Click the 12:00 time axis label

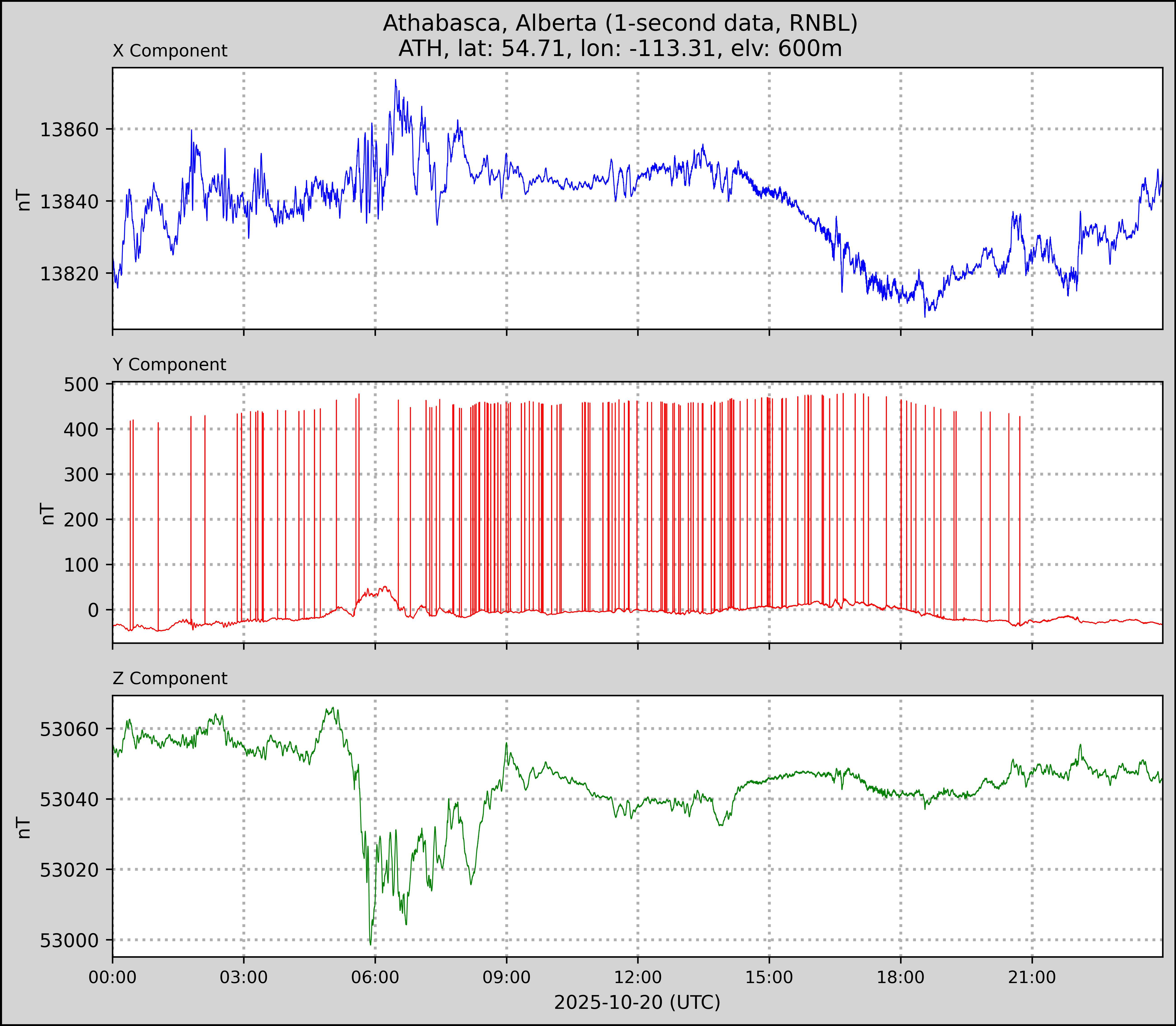coord(638,977)
